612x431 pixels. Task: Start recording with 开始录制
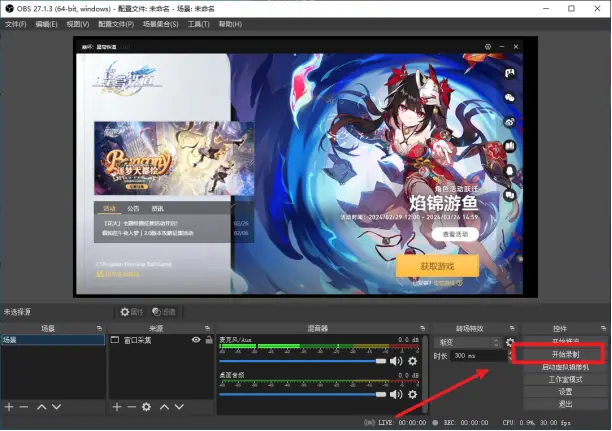(565, 354)
